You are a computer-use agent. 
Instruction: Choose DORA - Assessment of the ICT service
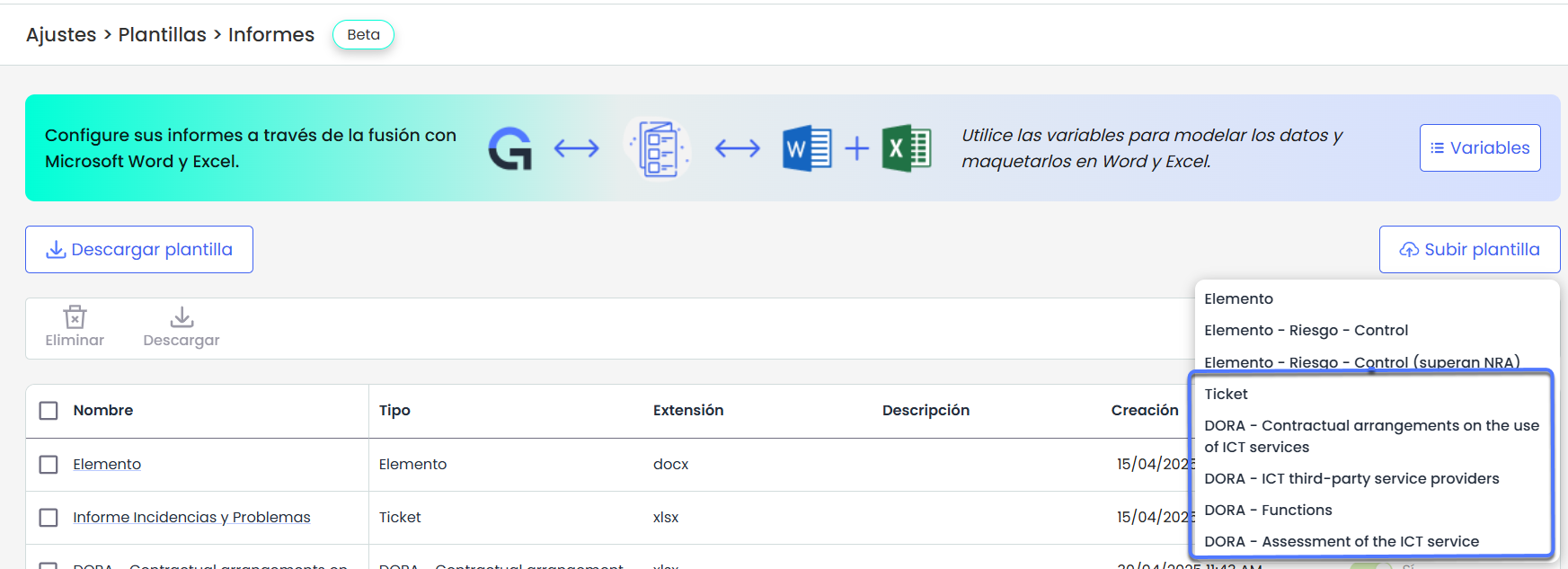(1341, 541)
